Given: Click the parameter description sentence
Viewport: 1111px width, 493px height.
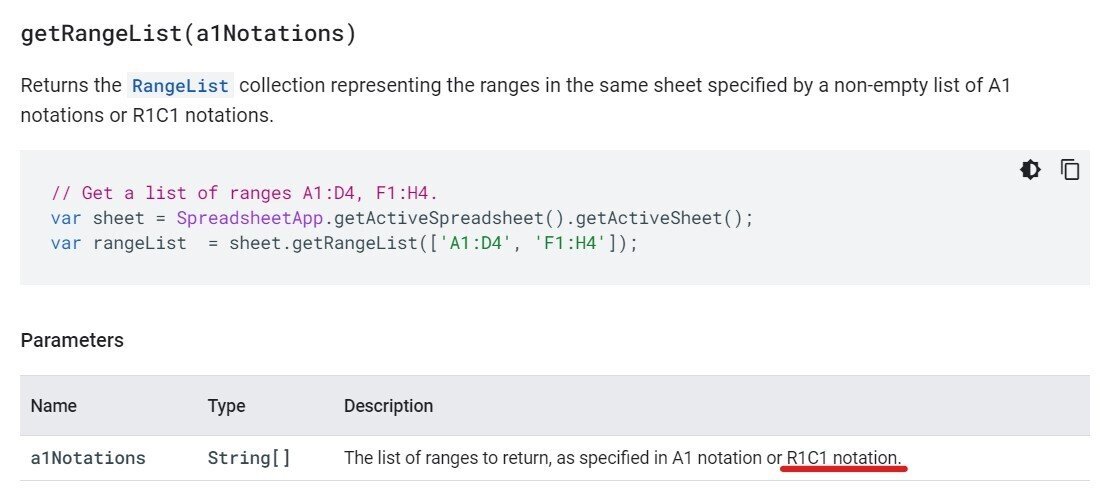Looking at the screenshot, I should pyautogui.click(x=623, y=458).
